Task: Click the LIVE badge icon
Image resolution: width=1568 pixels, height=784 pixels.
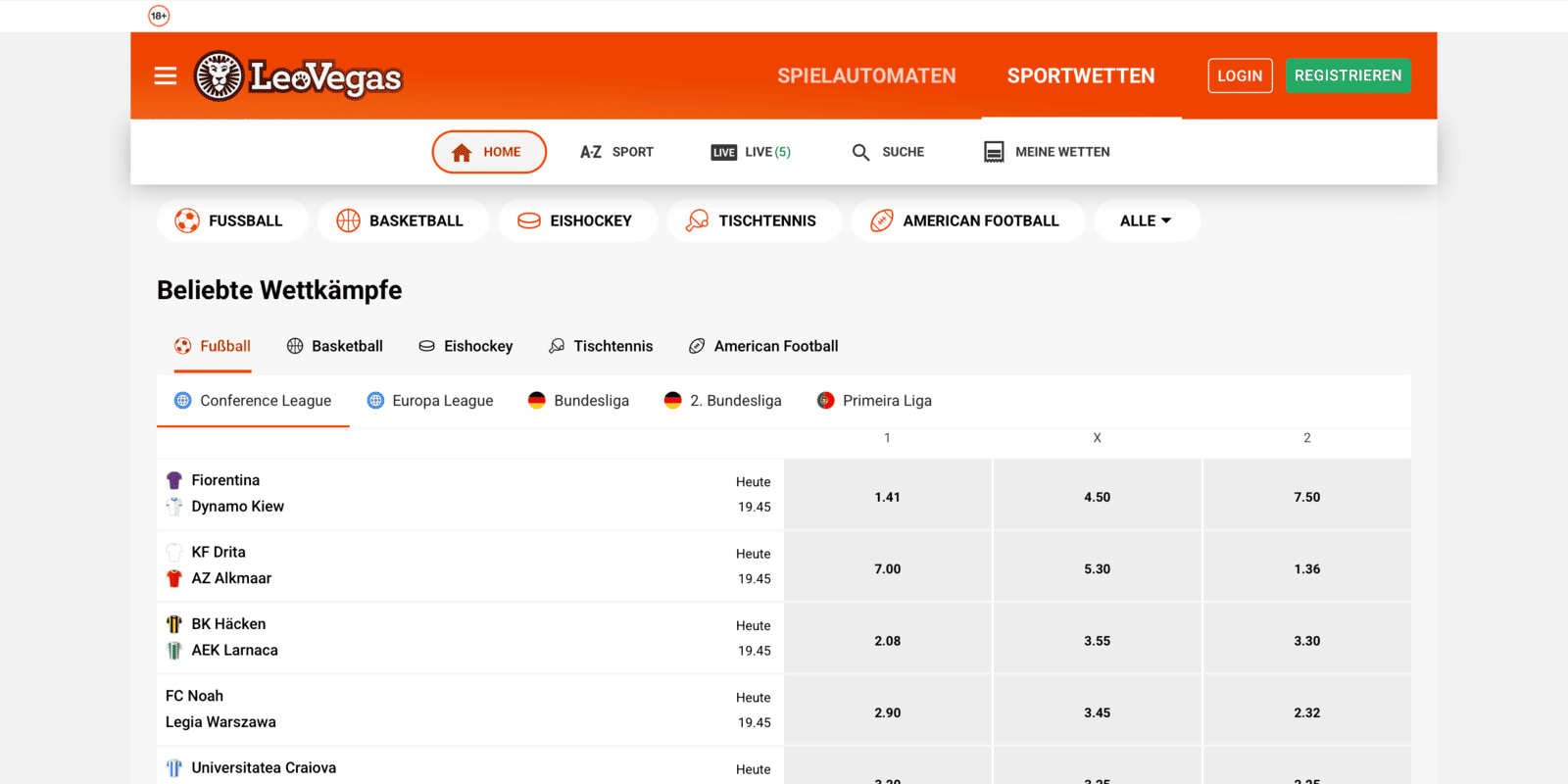Action: click(724, 152)
